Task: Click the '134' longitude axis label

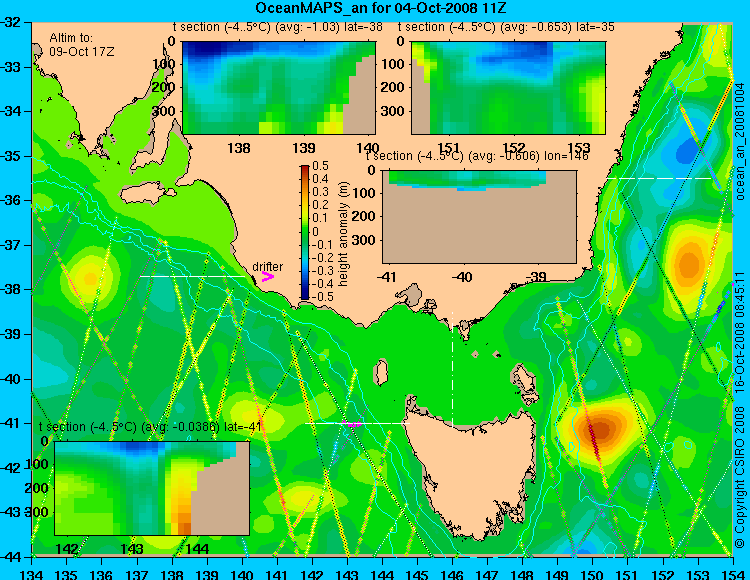Action: click(x=32, y=573)
